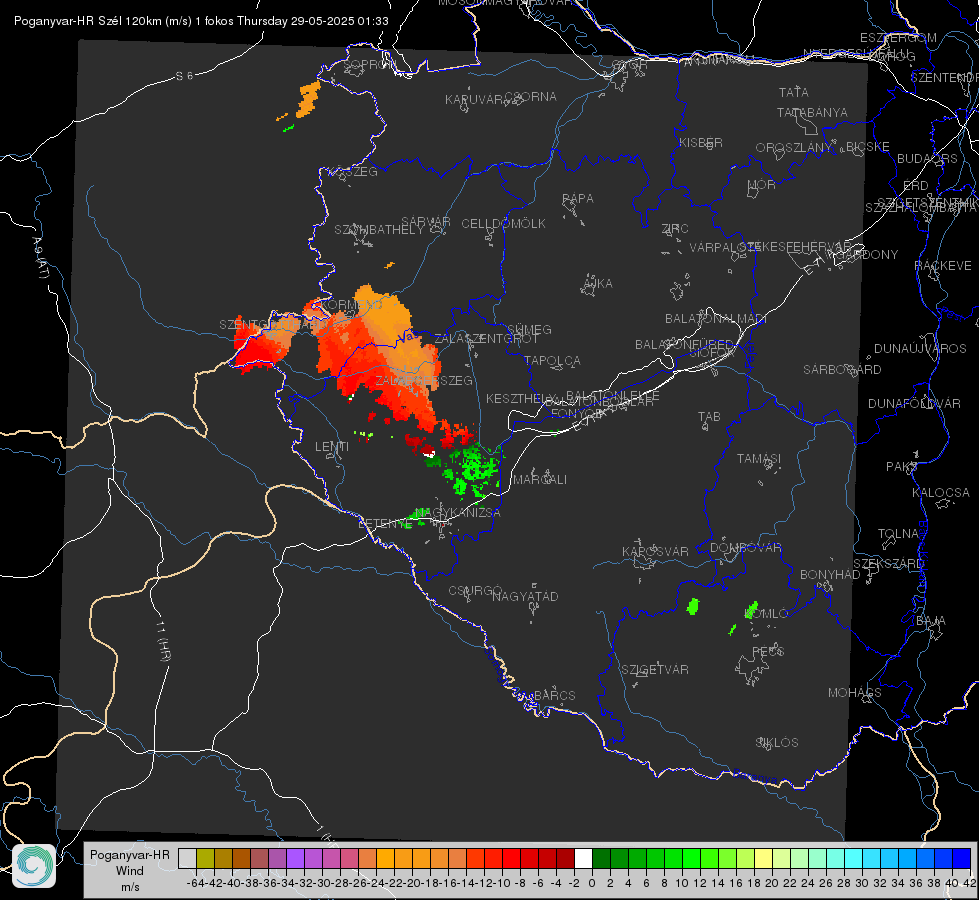The height and width of the screenshot is (900, 979).
Task: Click the city label DUNAFÖLDVÁR
Action: click(914, 404)
